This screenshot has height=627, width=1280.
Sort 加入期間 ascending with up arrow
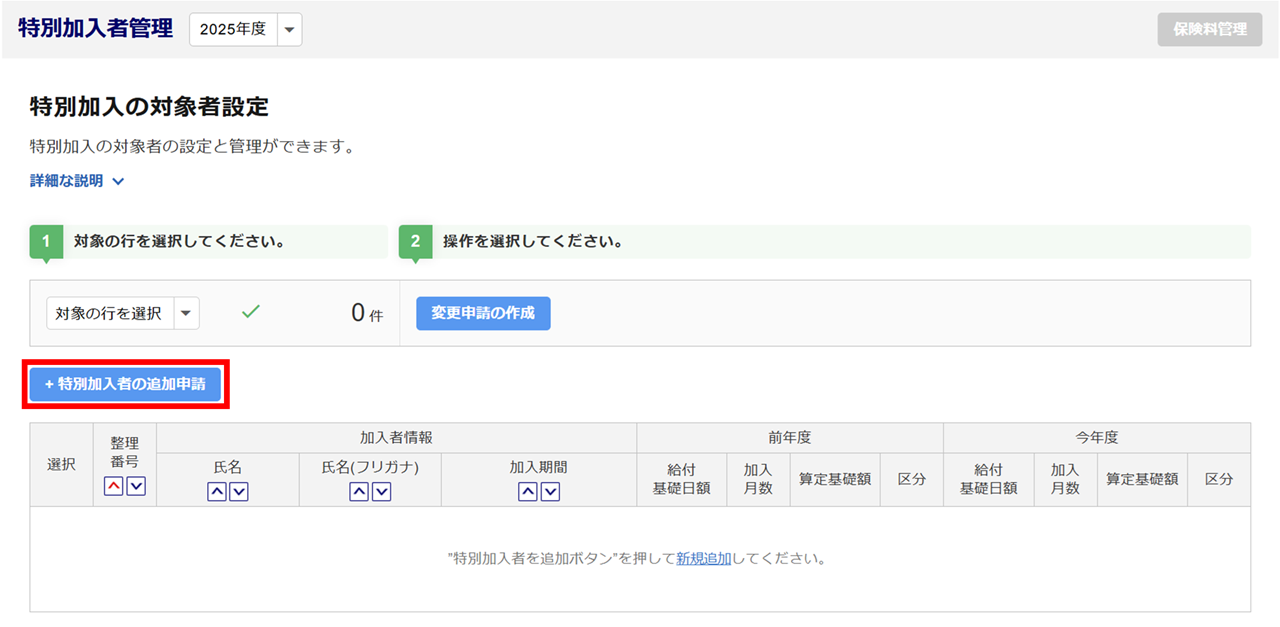click(x=528, y=491)
